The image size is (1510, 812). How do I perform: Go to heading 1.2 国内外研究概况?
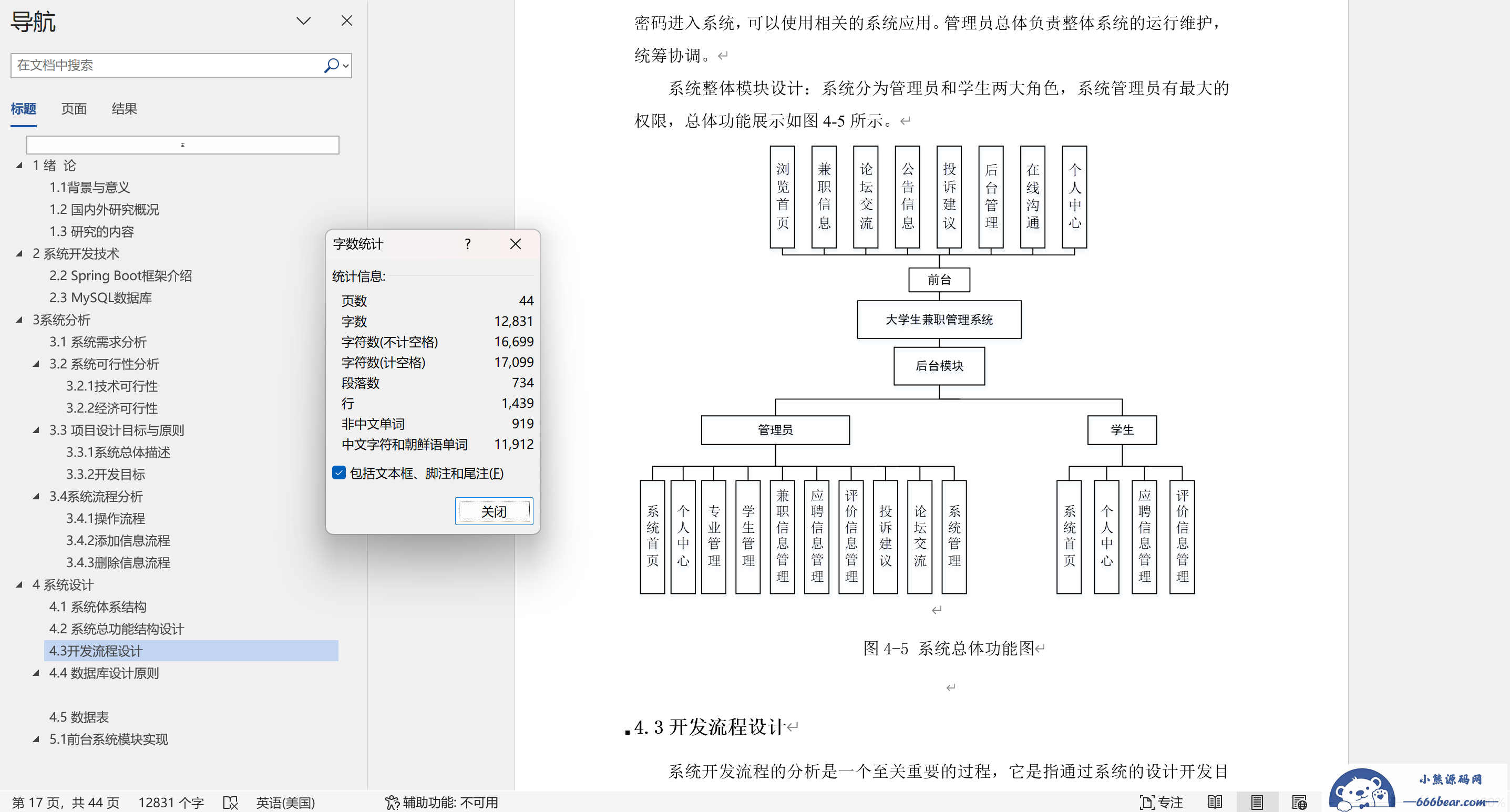(105, 209)
